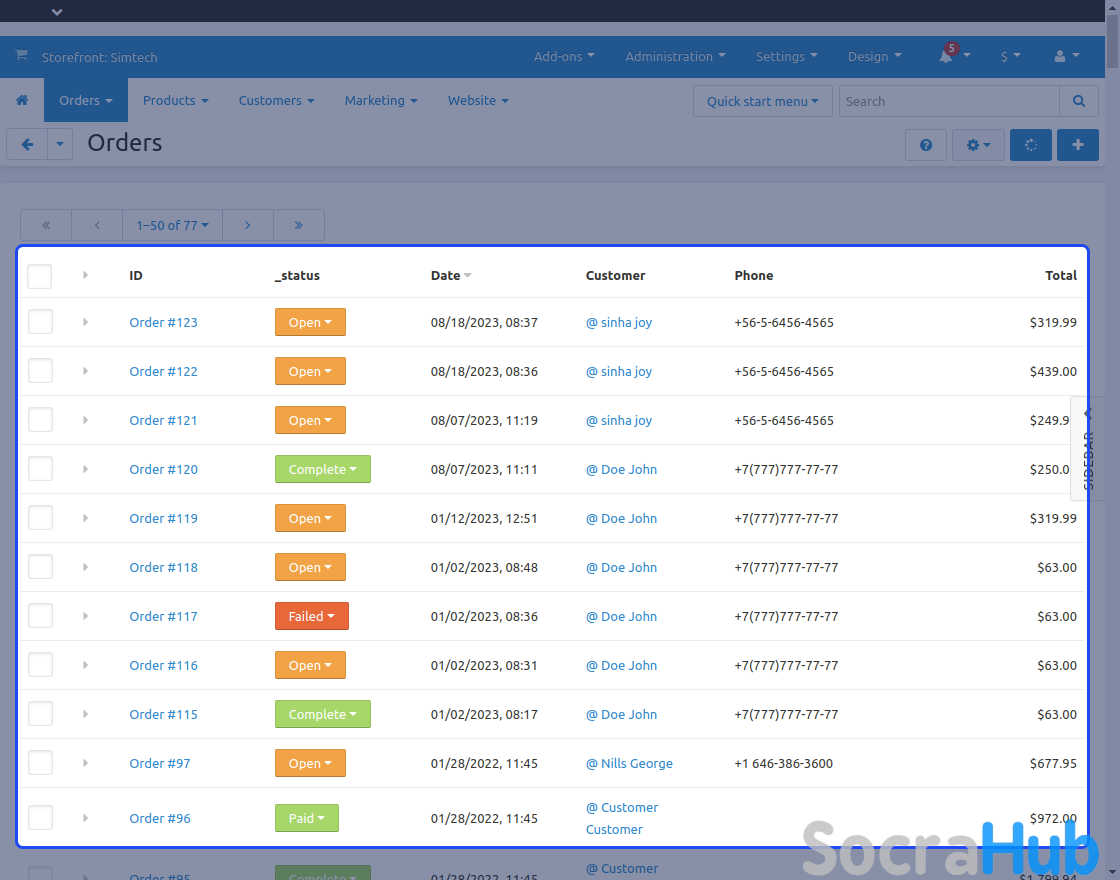The image size is (1120, 880).
Task: Open Complete status dropdown for Order #120
Action: click(322, 469)
